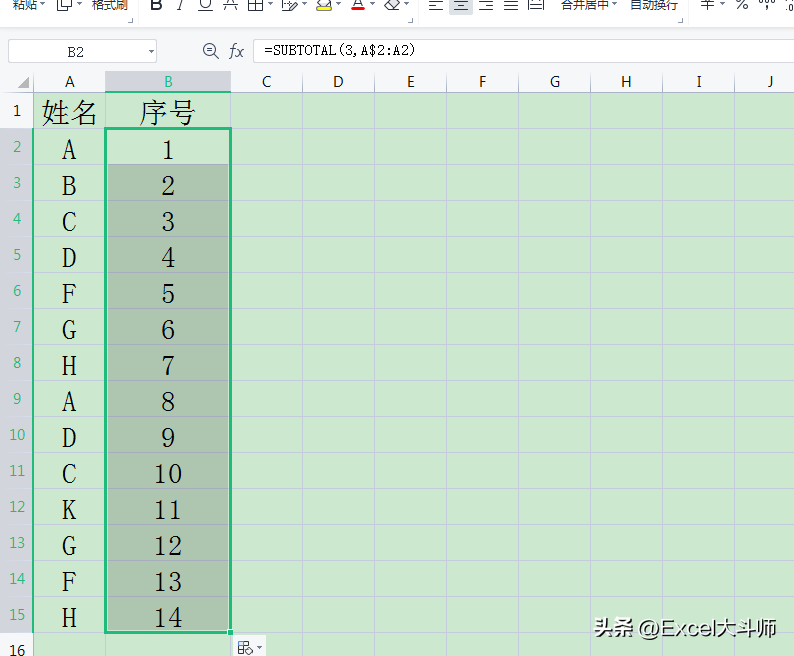The height and width of the screenshot is (656, 794).
Task: Select column E header
Action: click(411, 82)
